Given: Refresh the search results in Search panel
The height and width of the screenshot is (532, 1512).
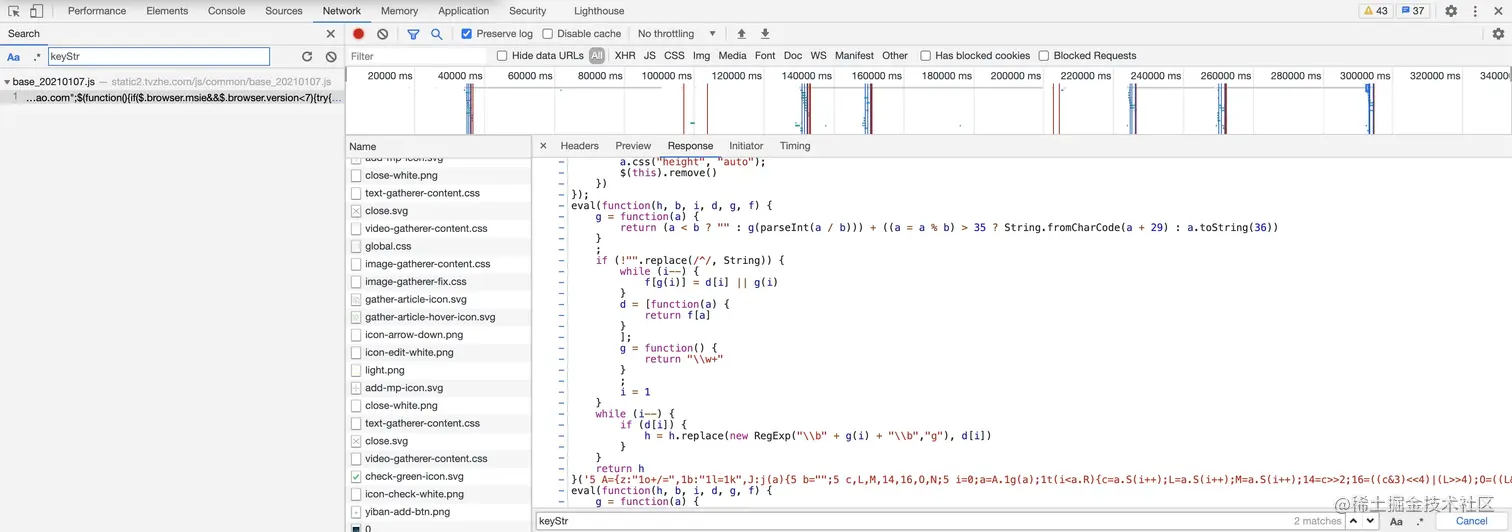Looking at the screenshot, I should 307,57.
